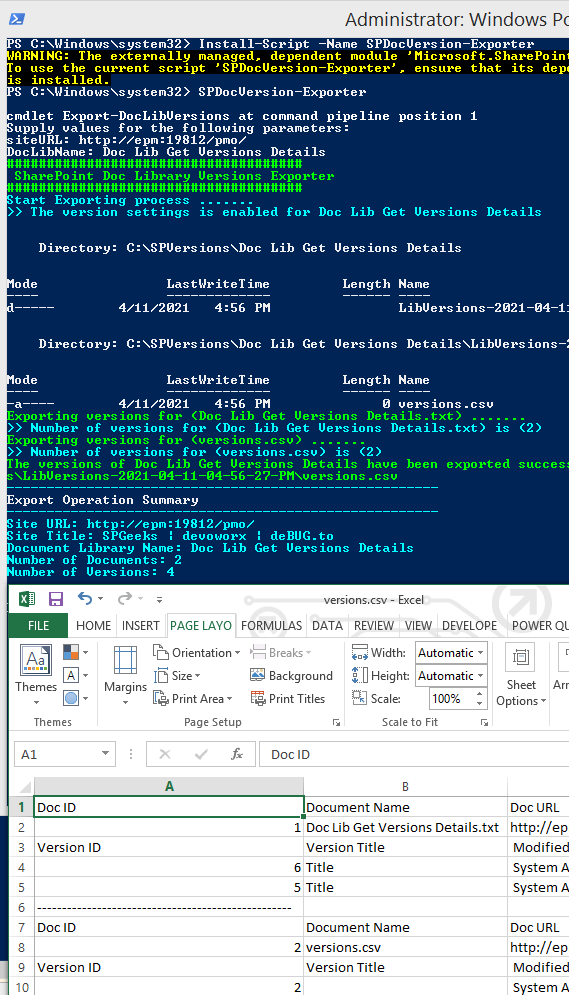This screenshot has height=995, width=569.
Task: Click the Scale 100% input field
Action: 450,699
